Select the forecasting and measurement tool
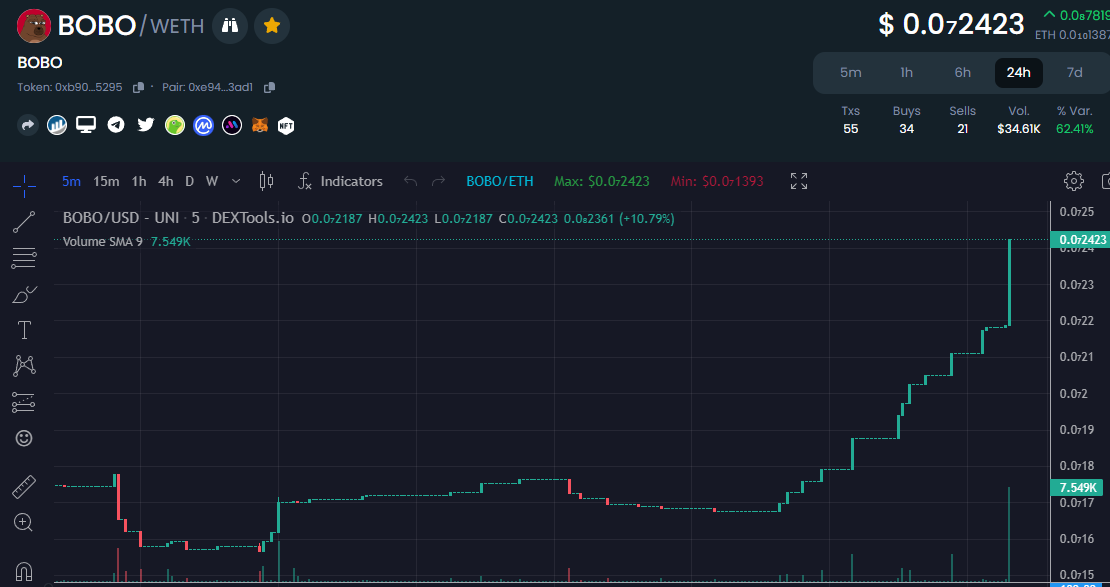This screenshot has height=587, width=1110. (24, 403)
